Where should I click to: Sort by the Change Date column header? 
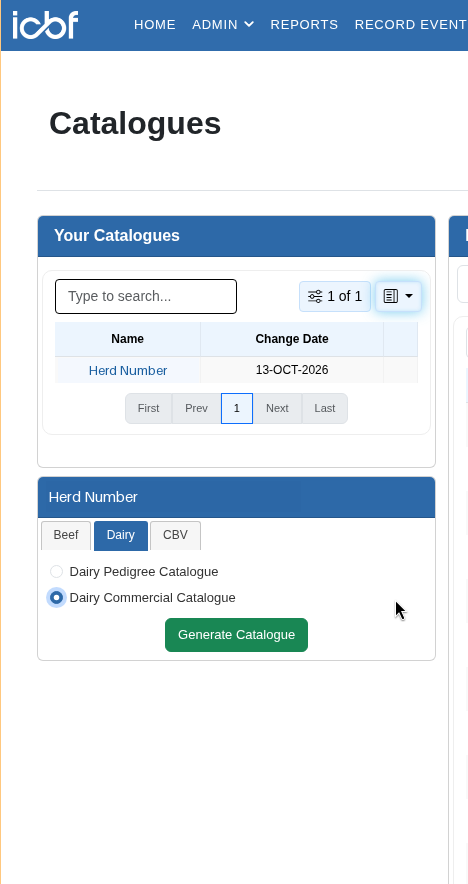pos(292,339)
